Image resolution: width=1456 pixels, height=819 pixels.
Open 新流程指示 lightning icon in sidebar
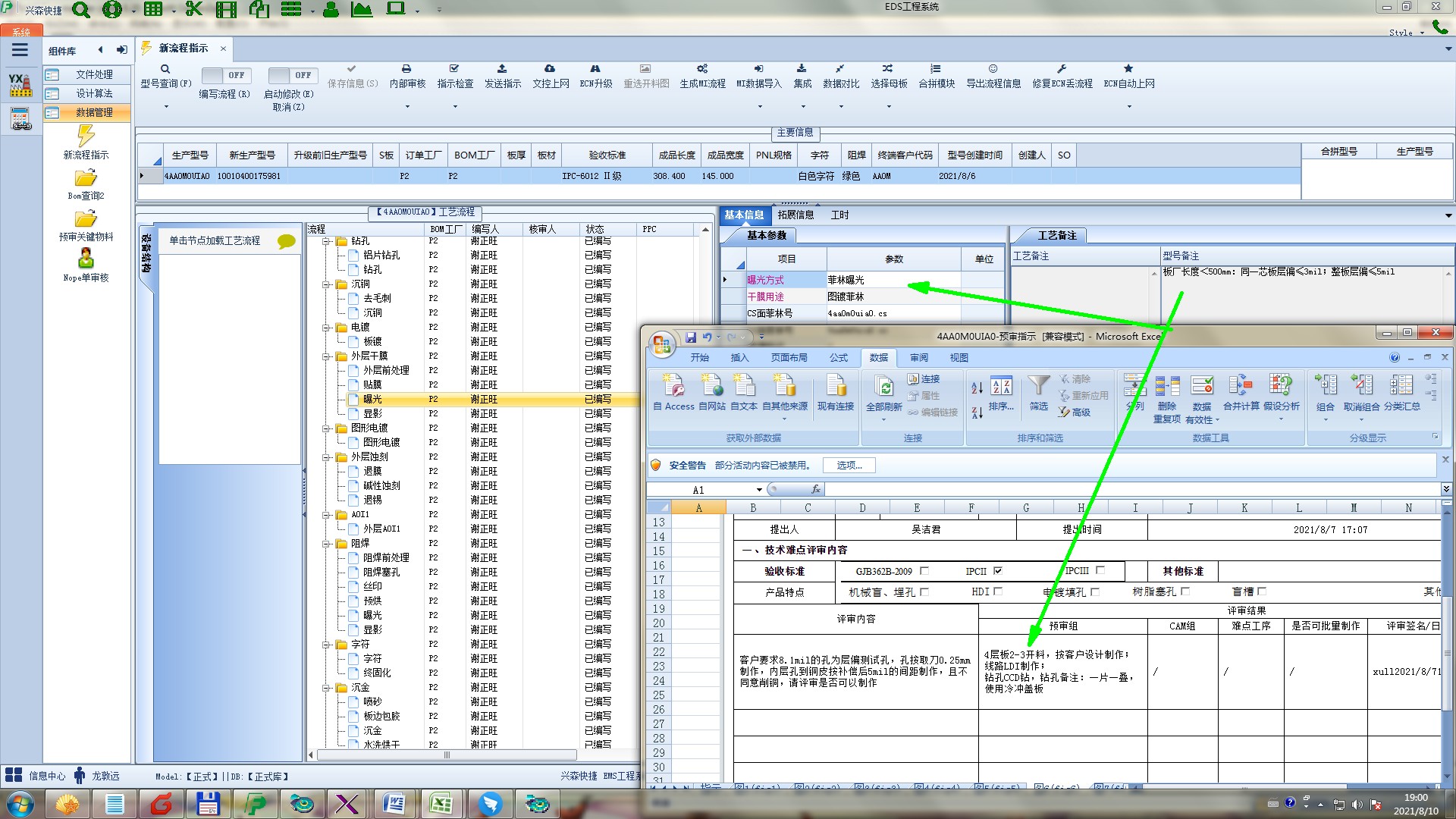86,136
